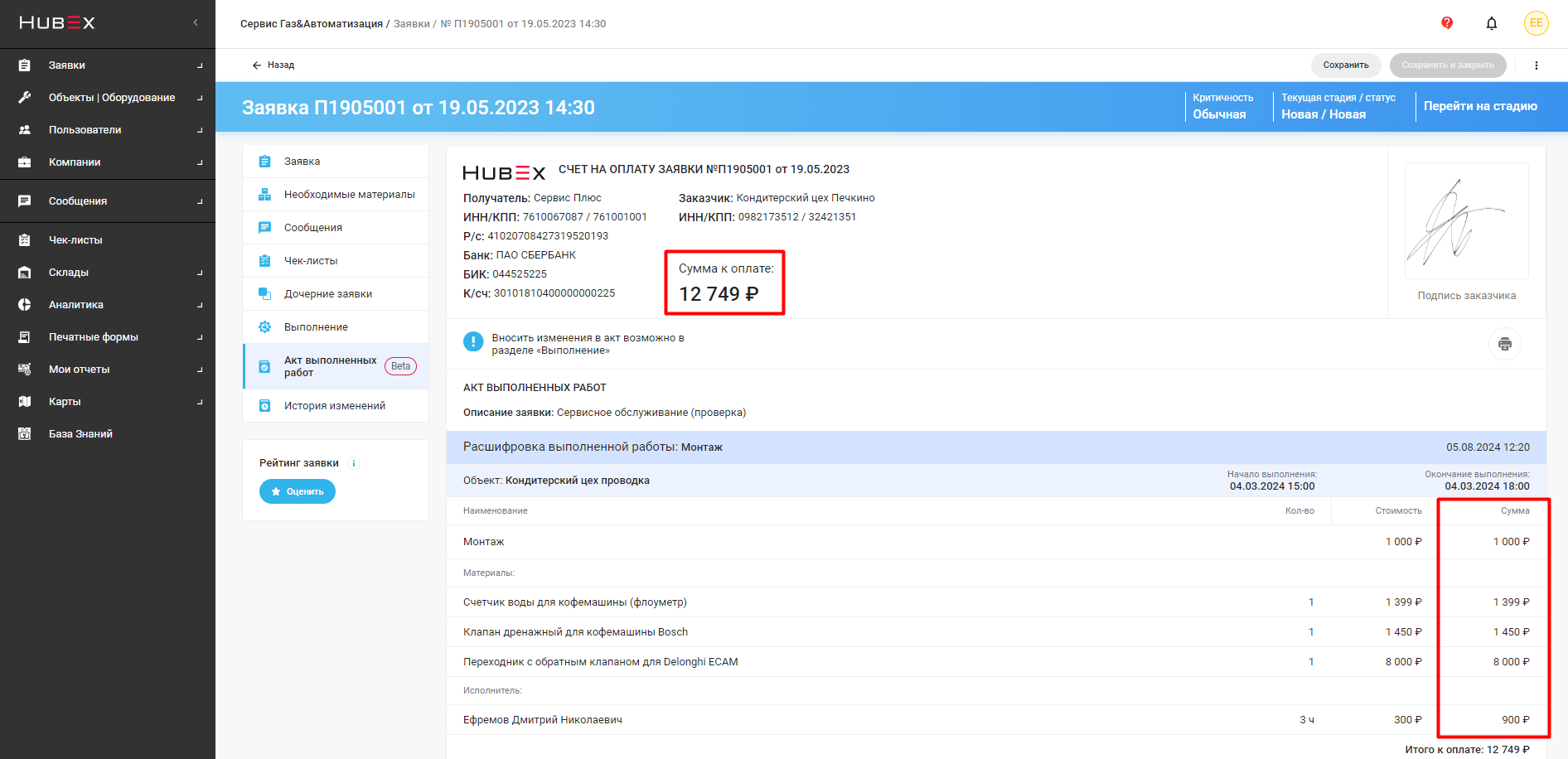This screenshot has height=759, width=1568.
Task: Select the Выполнение tab
Action: [316, 327]
